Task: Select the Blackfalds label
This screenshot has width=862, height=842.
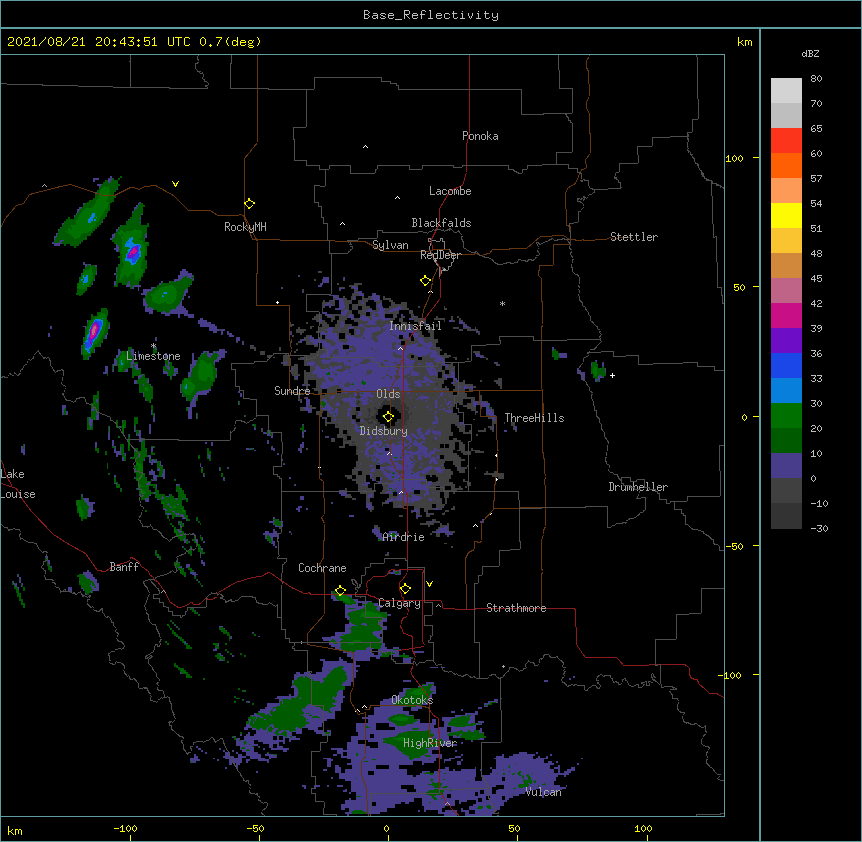Action: [441, 223]
